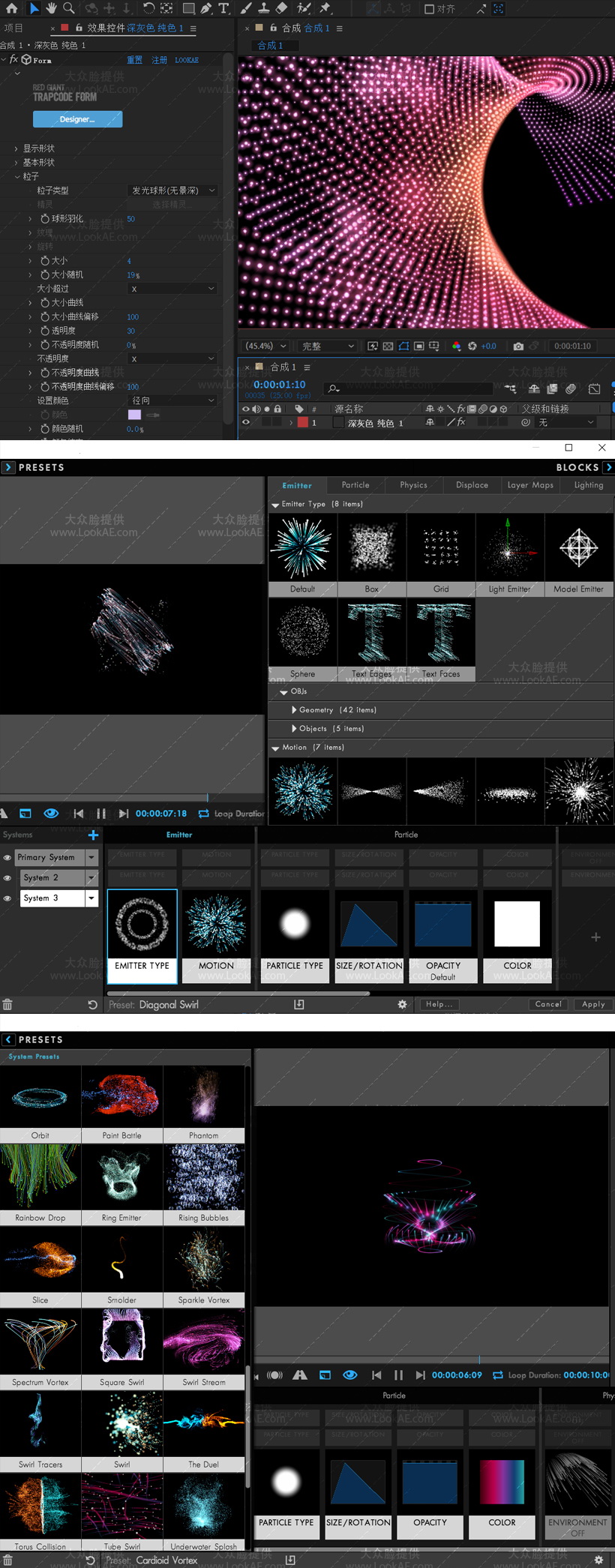This screenshot has height=1568, width=615.
Task: Click the add system plus icon
Action: (93, 835)
